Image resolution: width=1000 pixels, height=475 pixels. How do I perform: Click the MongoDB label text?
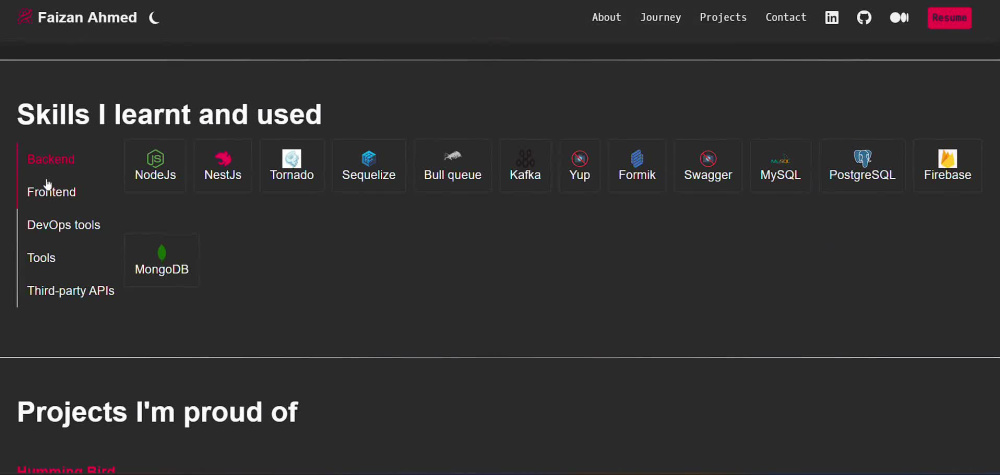coord(161,269)
